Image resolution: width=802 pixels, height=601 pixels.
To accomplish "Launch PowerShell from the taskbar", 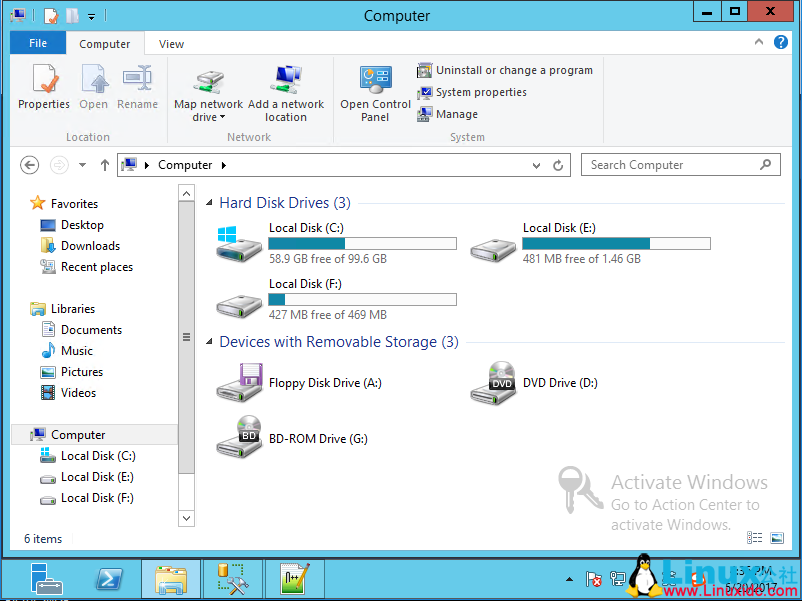I will click(108, 580).
